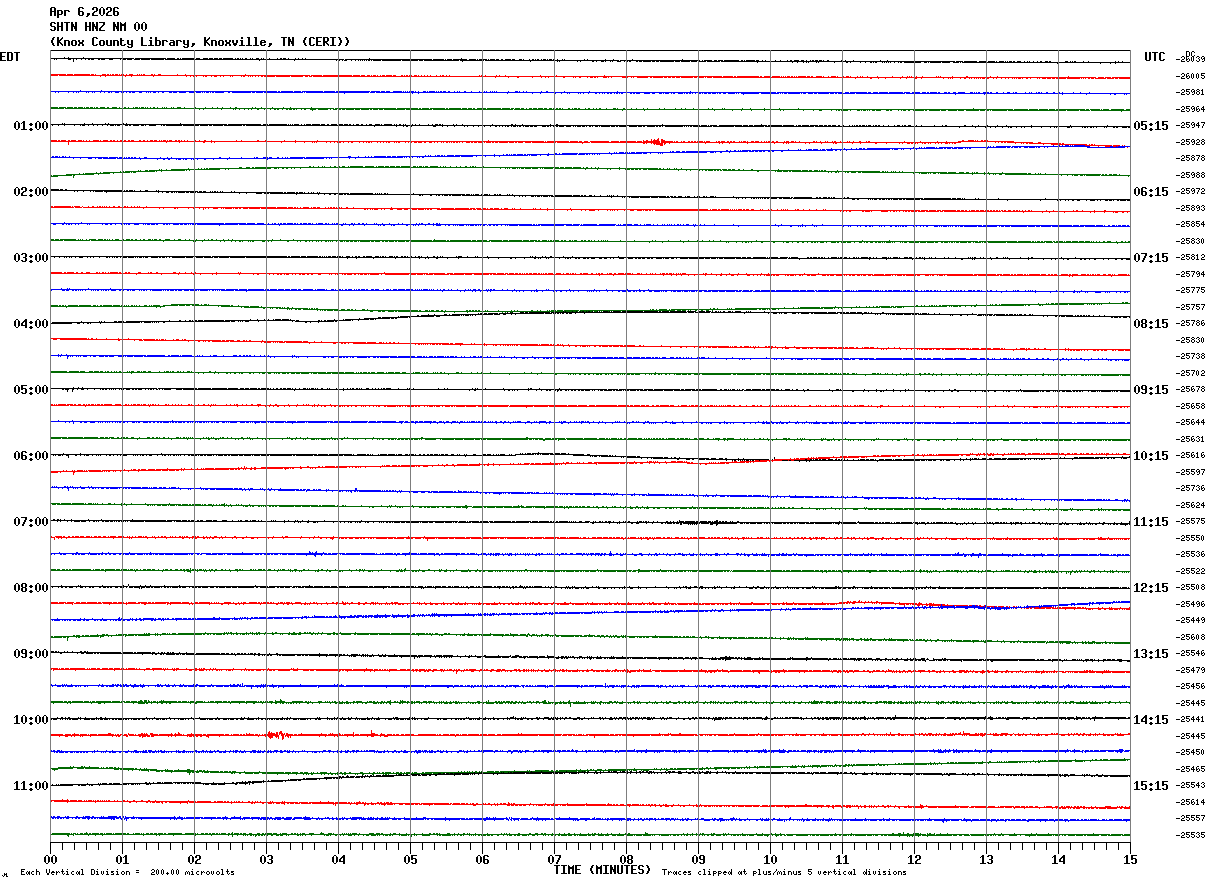The image size is (1210, 886).
Task: Select the station code "SHTN HNZ NM 00"
Action: [98, 26]
